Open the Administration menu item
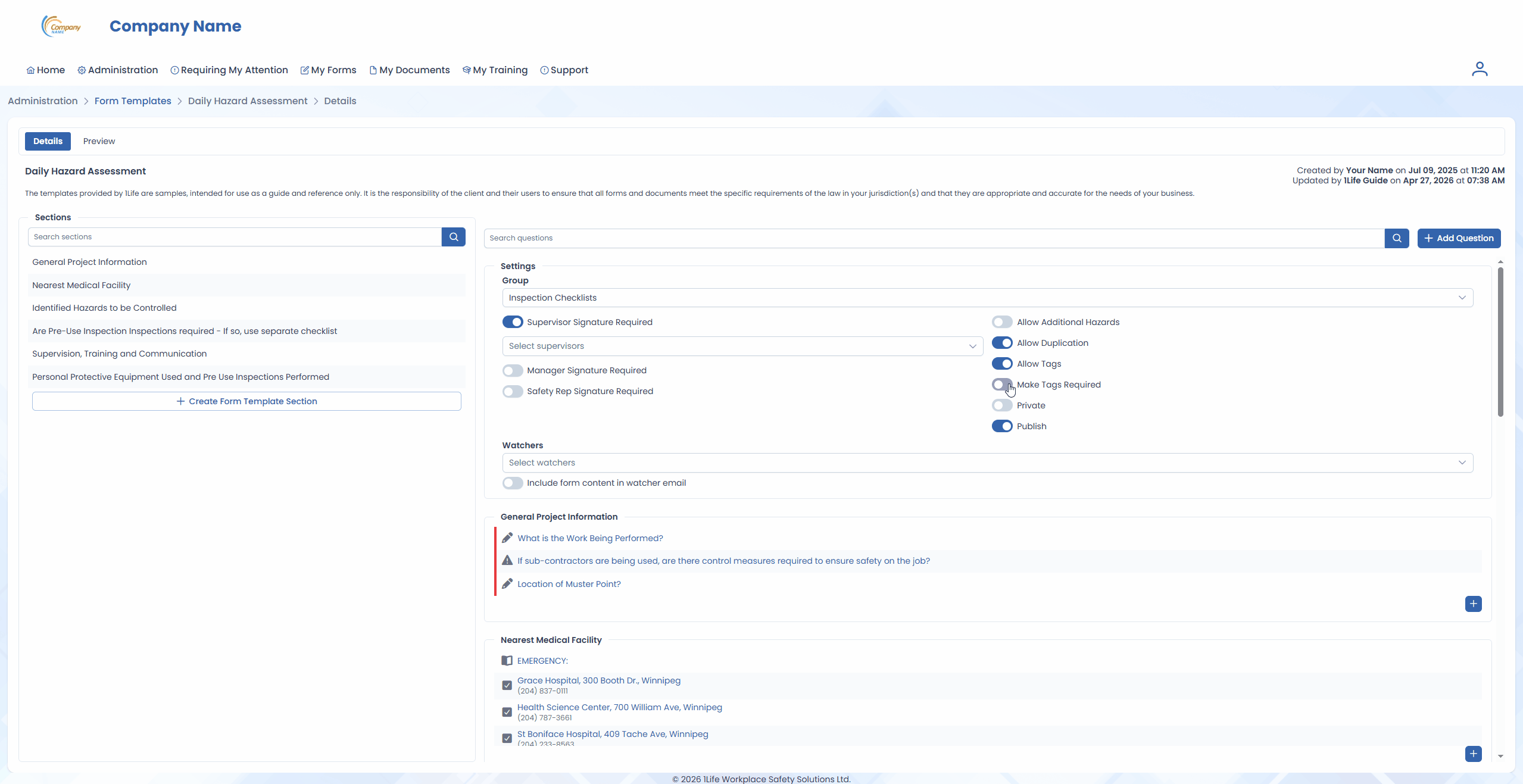Image resolution: width=1523 pixels, height=784 pixels. coord(118,70)
